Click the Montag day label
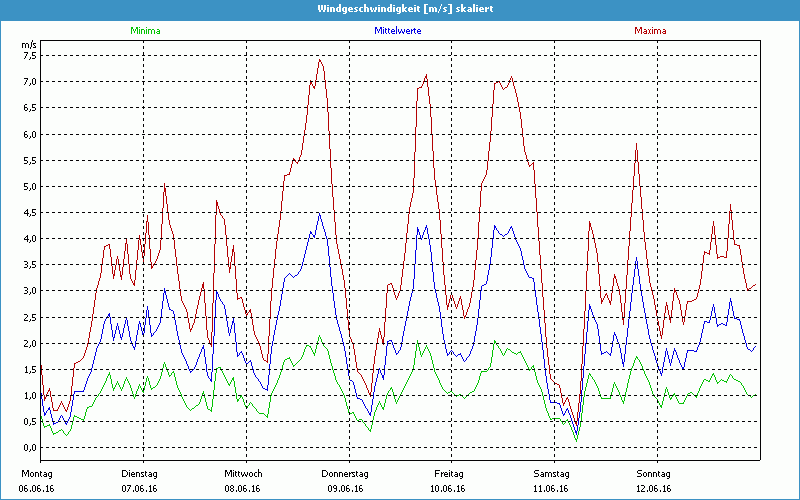Image resolution: width=800 pixels, height=500 pixels. coord(37,474)
